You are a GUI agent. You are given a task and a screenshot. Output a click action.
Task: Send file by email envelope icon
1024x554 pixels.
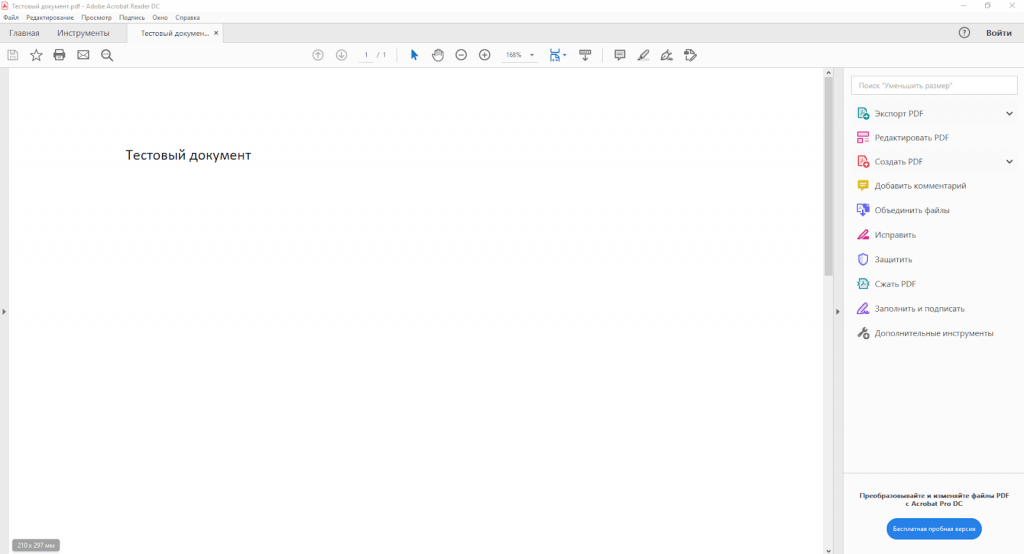pyautogui.click(x=83, y=55)
